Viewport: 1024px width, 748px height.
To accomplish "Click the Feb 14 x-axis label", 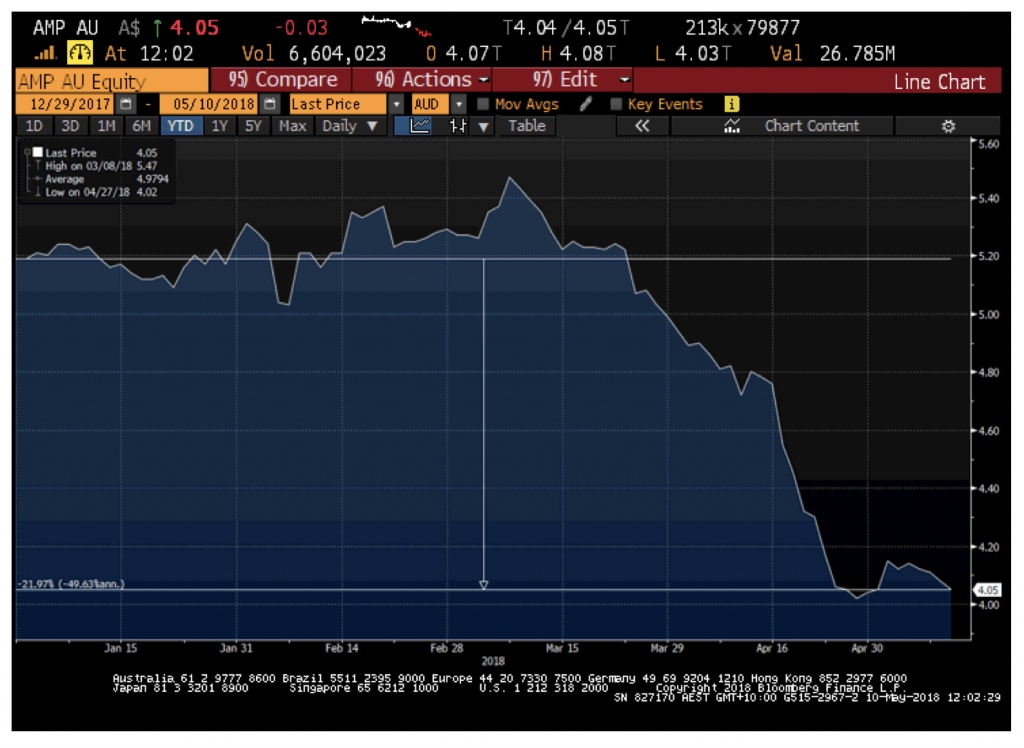I will click(342, 648).
